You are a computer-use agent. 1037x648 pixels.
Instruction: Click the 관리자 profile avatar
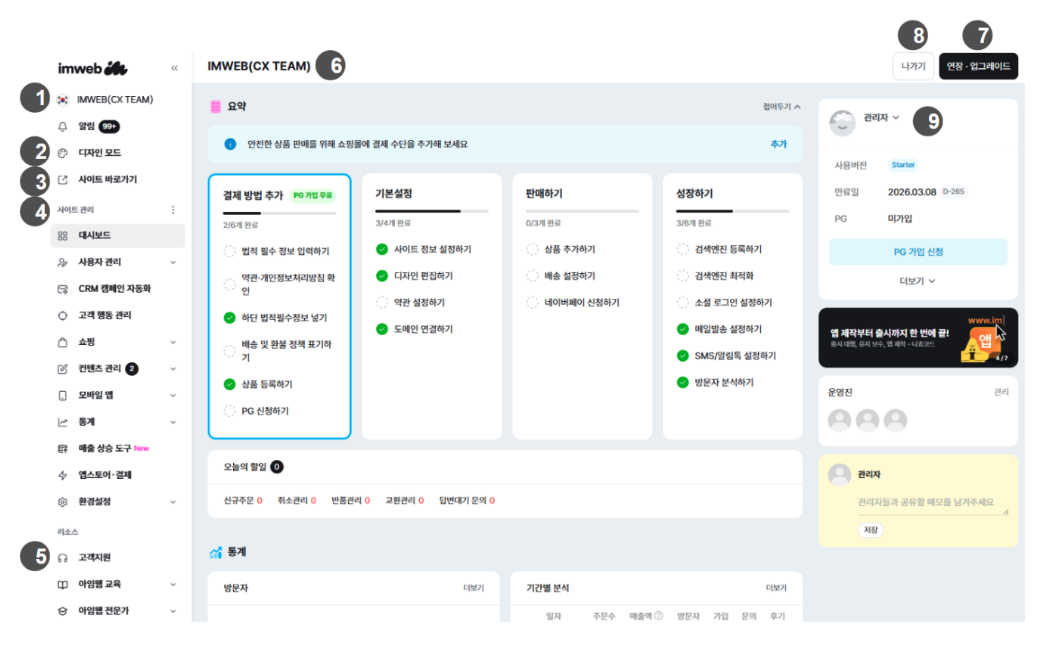click(x=843, y=123)
